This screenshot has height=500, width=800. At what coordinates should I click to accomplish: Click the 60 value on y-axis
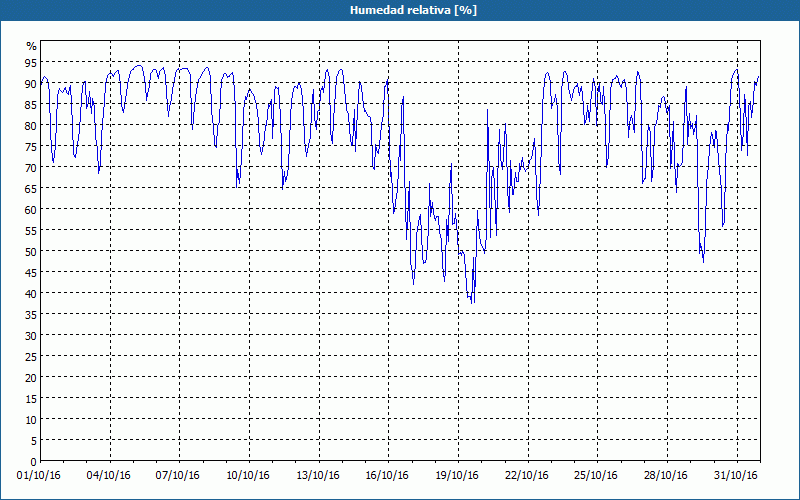pos(31,209)
